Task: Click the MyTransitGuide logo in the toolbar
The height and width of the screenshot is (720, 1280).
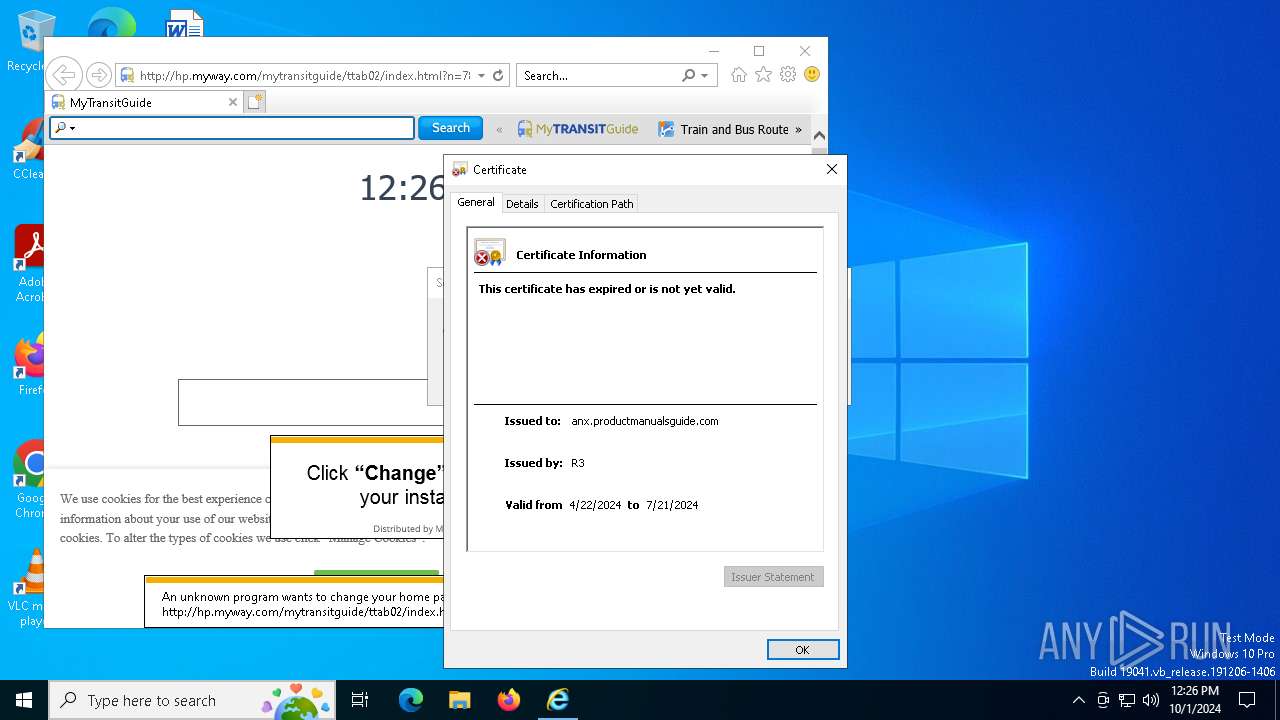Action: click(578, 129)
